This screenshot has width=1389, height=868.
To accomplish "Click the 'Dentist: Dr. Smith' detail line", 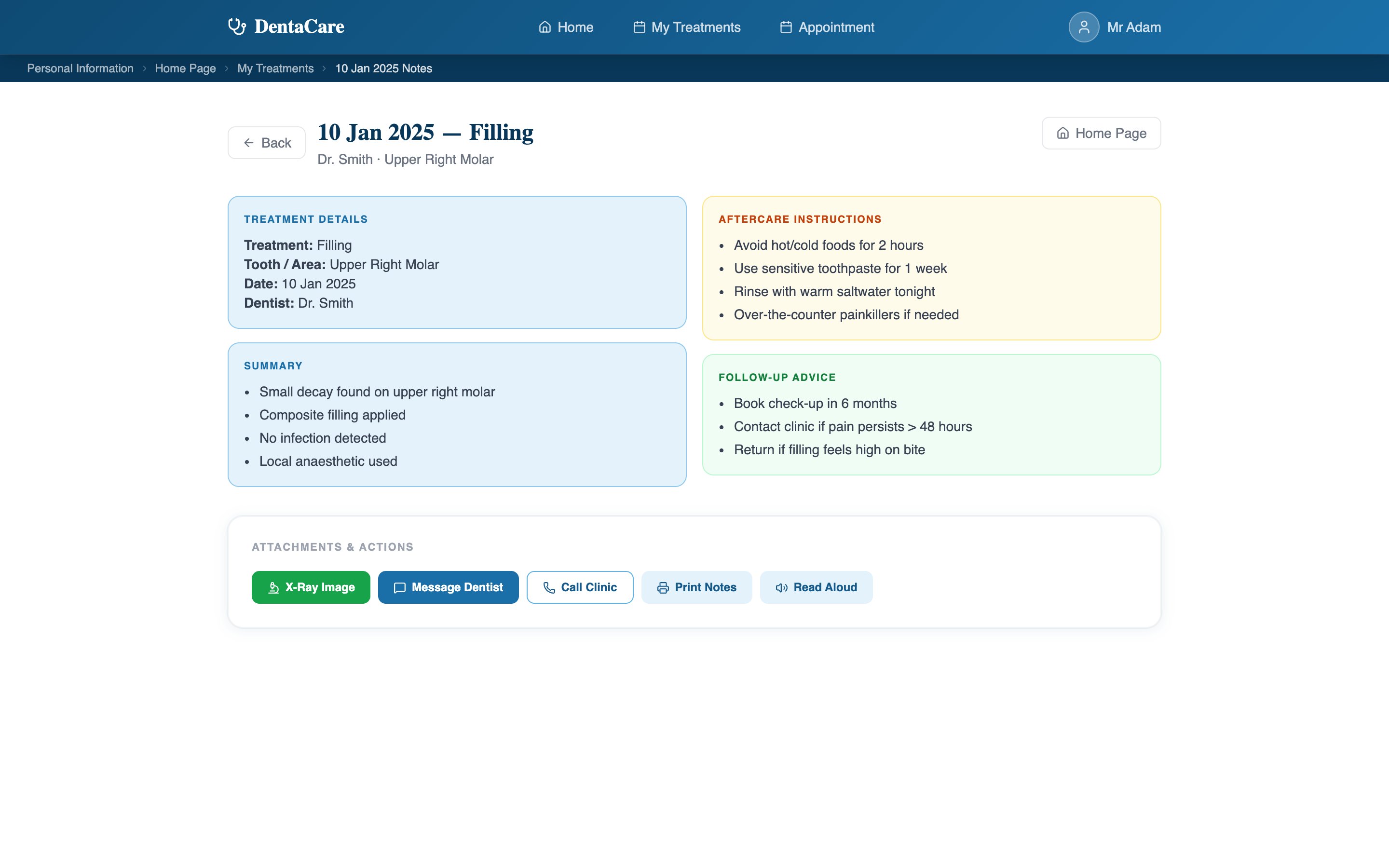I will [299, 303].
